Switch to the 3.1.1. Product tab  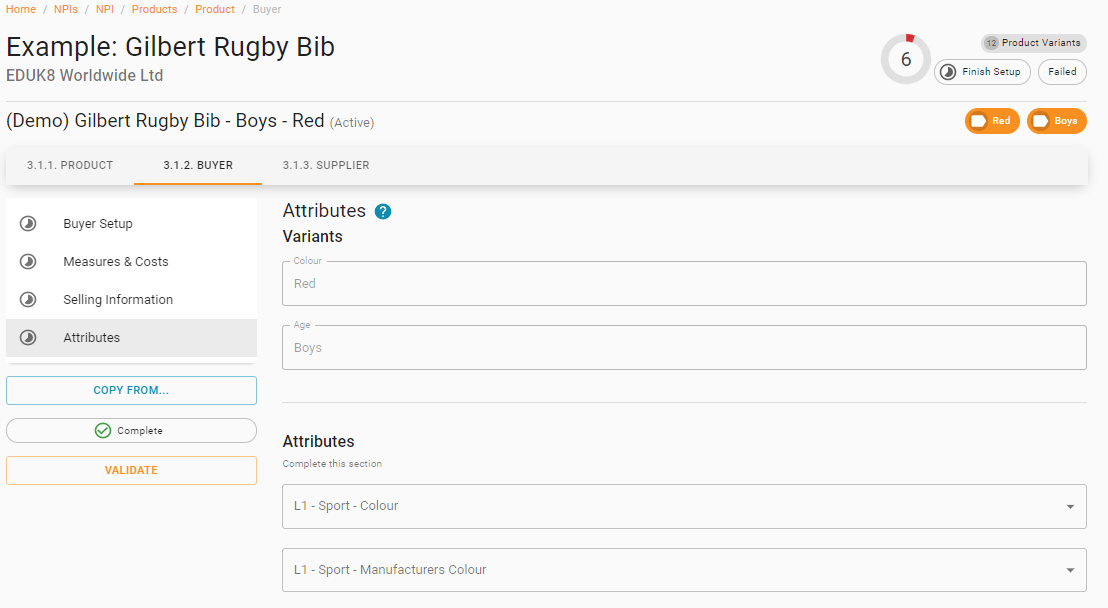[70, 165]
